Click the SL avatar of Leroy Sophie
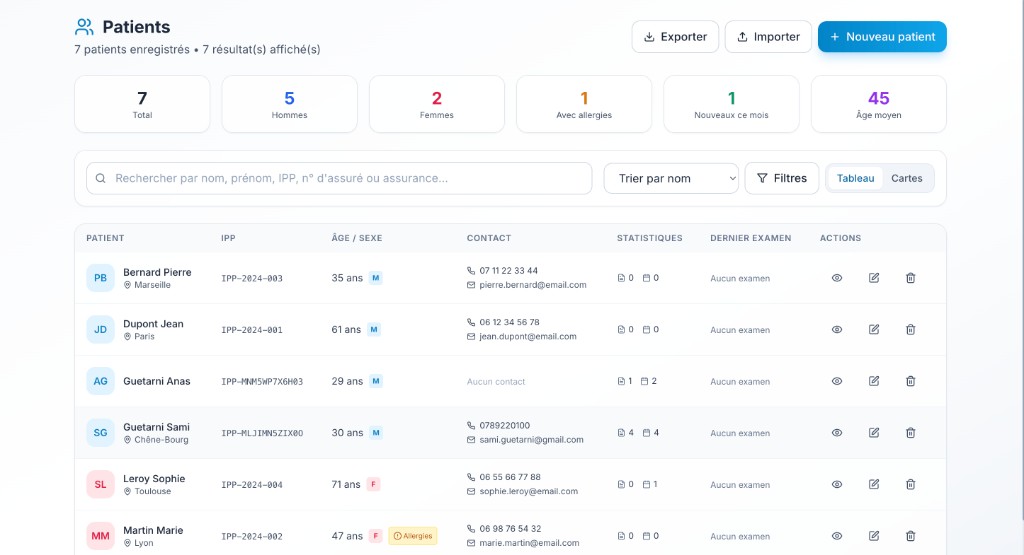This screenshot has width=1024, height=555. [x=101, y=484]
